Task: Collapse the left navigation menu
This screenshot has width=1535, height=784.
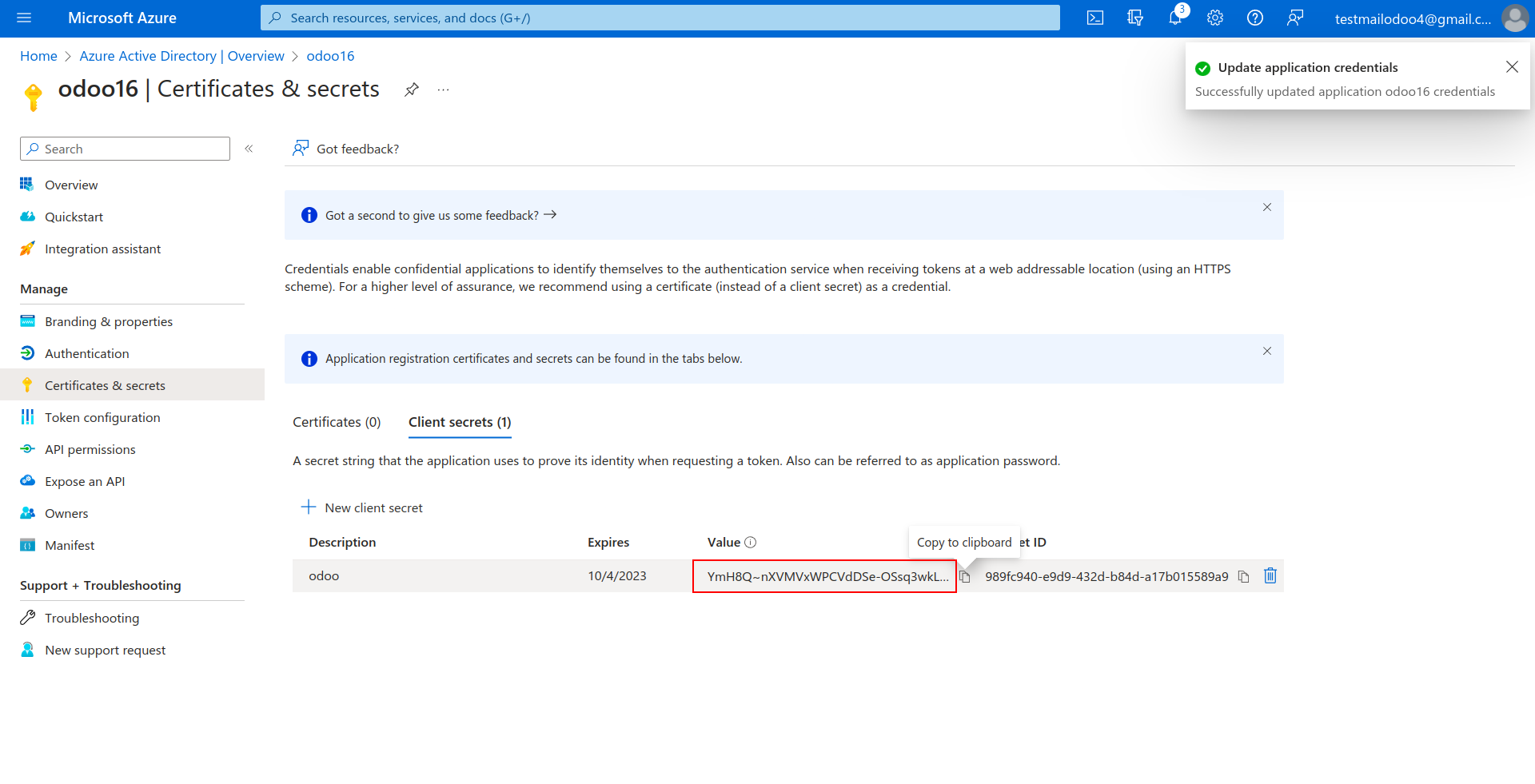Action: point(249,149)
